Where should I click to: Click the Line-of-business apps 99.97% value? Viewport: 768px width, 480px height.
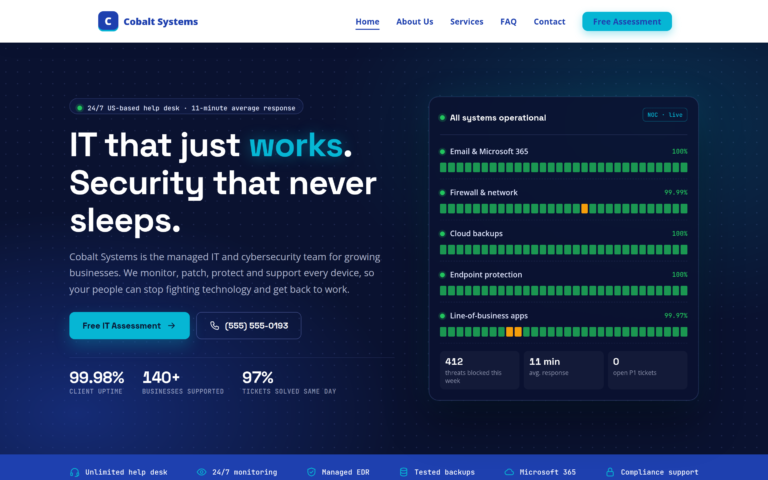(676, 316)
